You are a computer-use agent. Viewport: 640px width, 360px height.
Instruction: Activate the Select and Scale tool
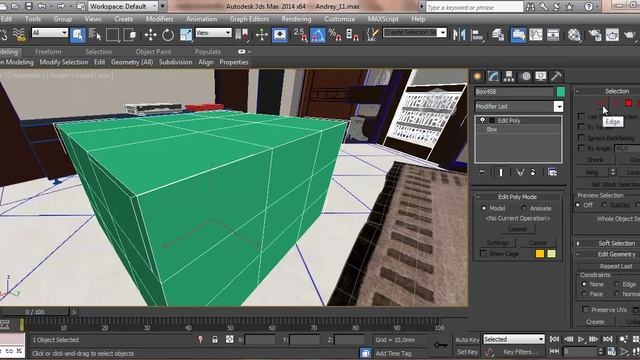(186, 35)
